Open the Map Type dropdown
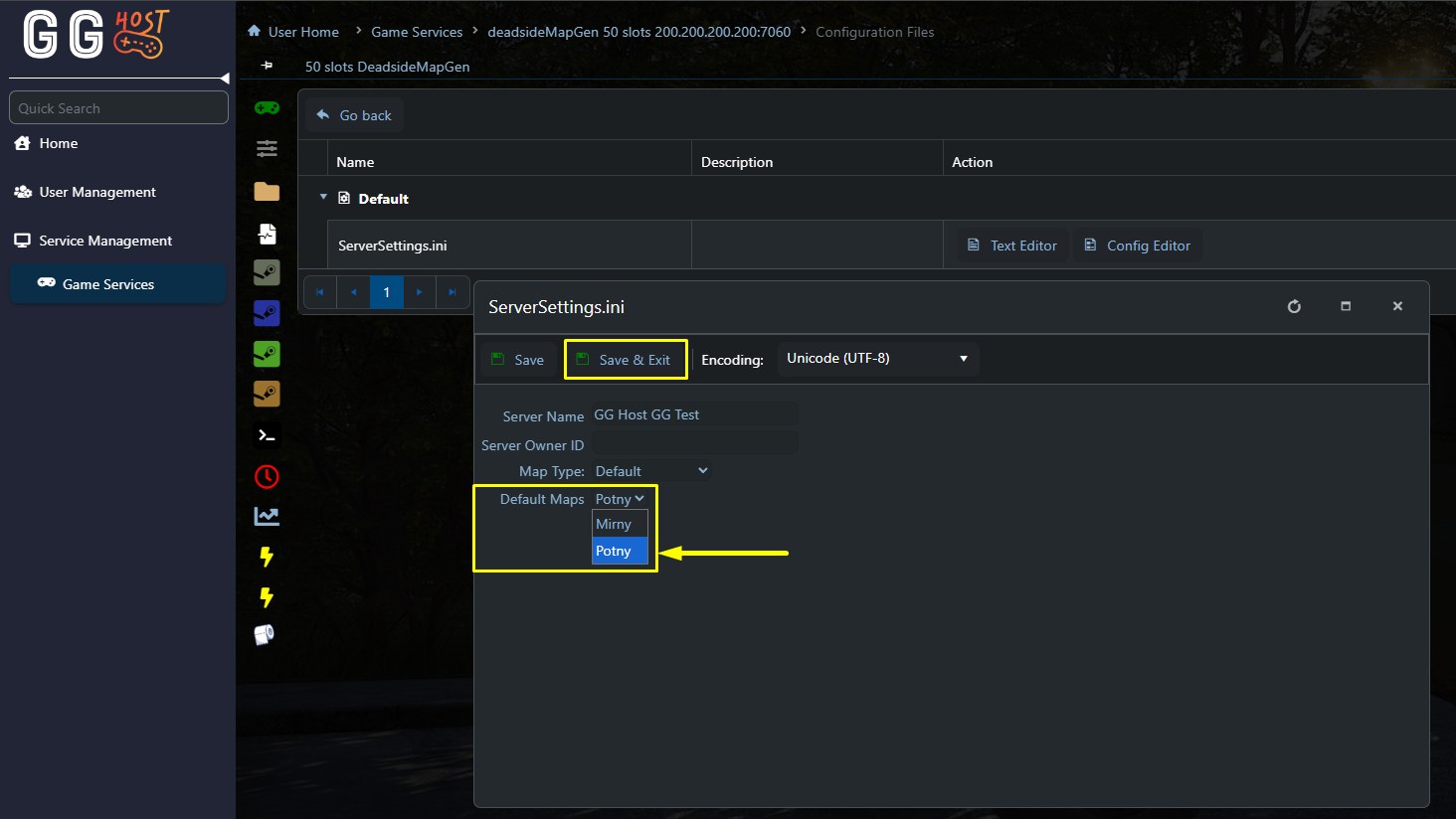This screenshot has width=1456, height=819. point(651,471)
